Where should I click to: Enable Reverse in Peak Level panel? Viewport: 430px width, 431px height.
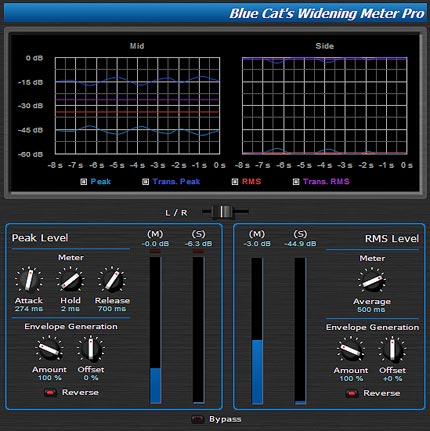[50, 393]
